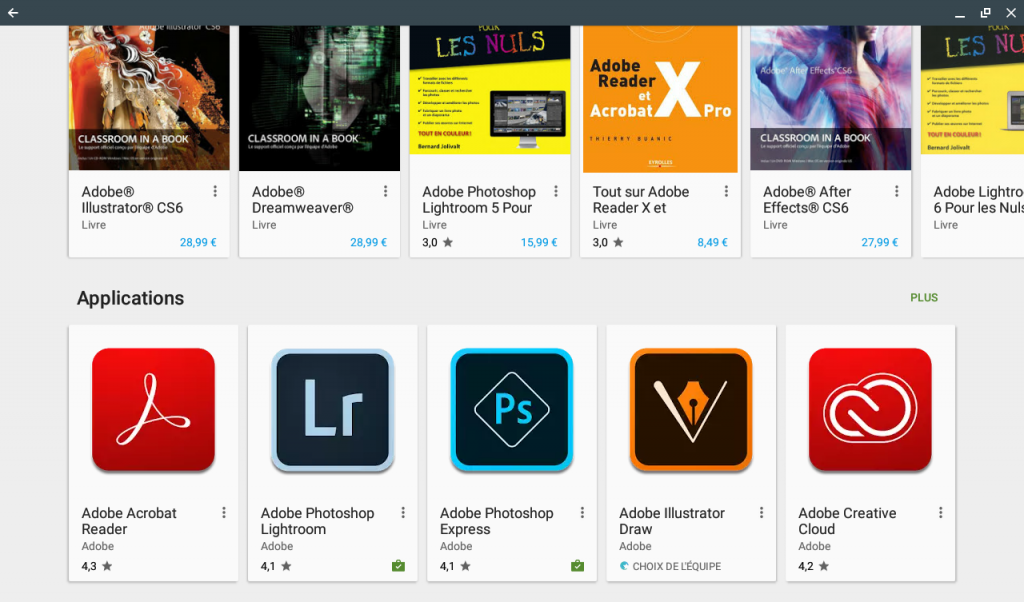
Task: Open more options for Adobe Dreamweaver book
Action: pyautogui.click(x=385, y=191)
